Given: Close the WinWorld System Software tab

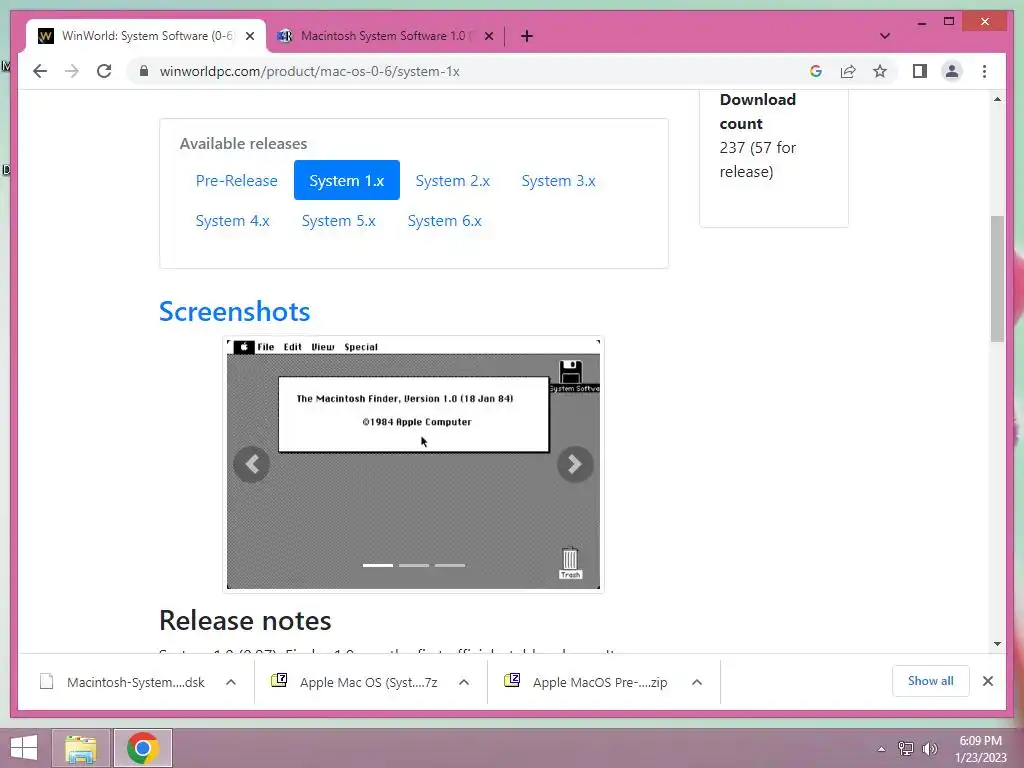Looking at the screenshot, I should 250,37.
